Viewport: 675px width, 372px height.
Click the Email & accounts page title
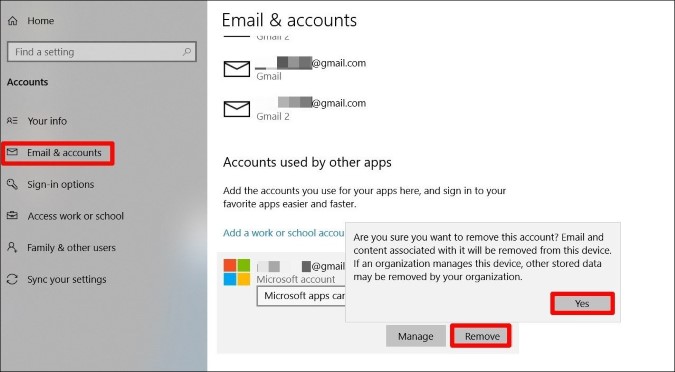[x=289, y=20]
